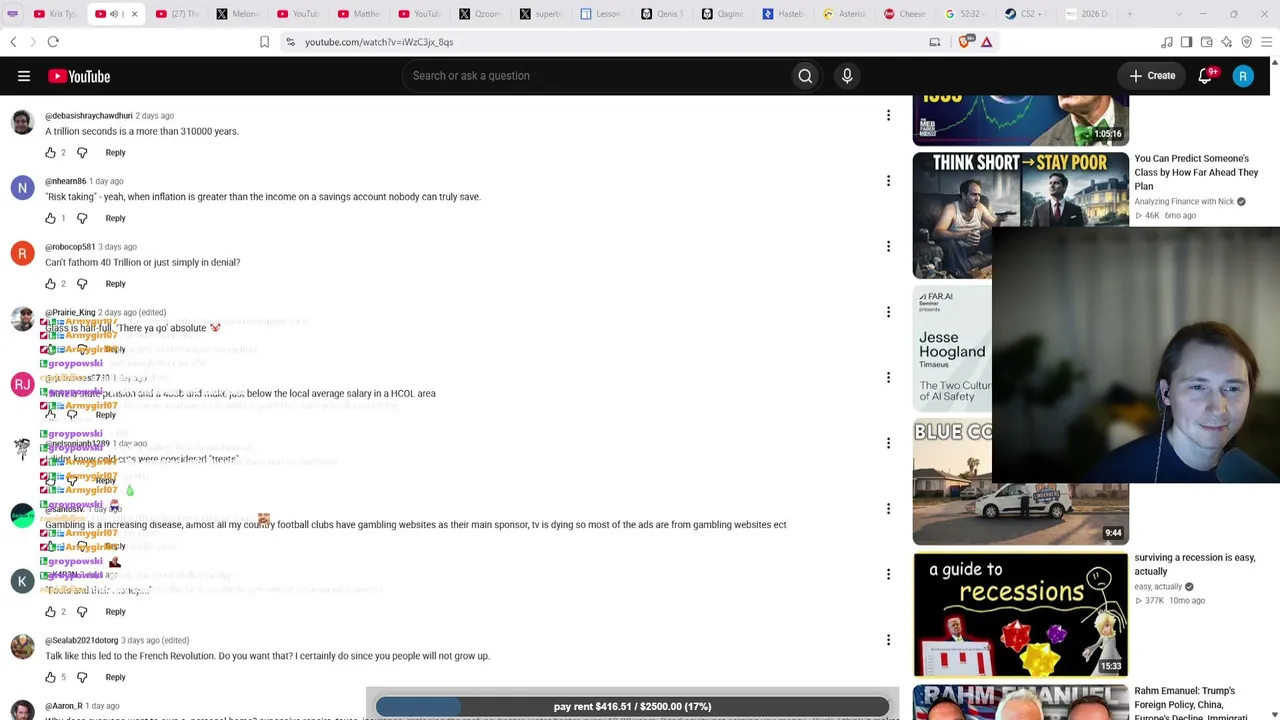1280x720 pixels.
Task: Open the YouTube guide hamburger menu
Action: pos(24,76)
